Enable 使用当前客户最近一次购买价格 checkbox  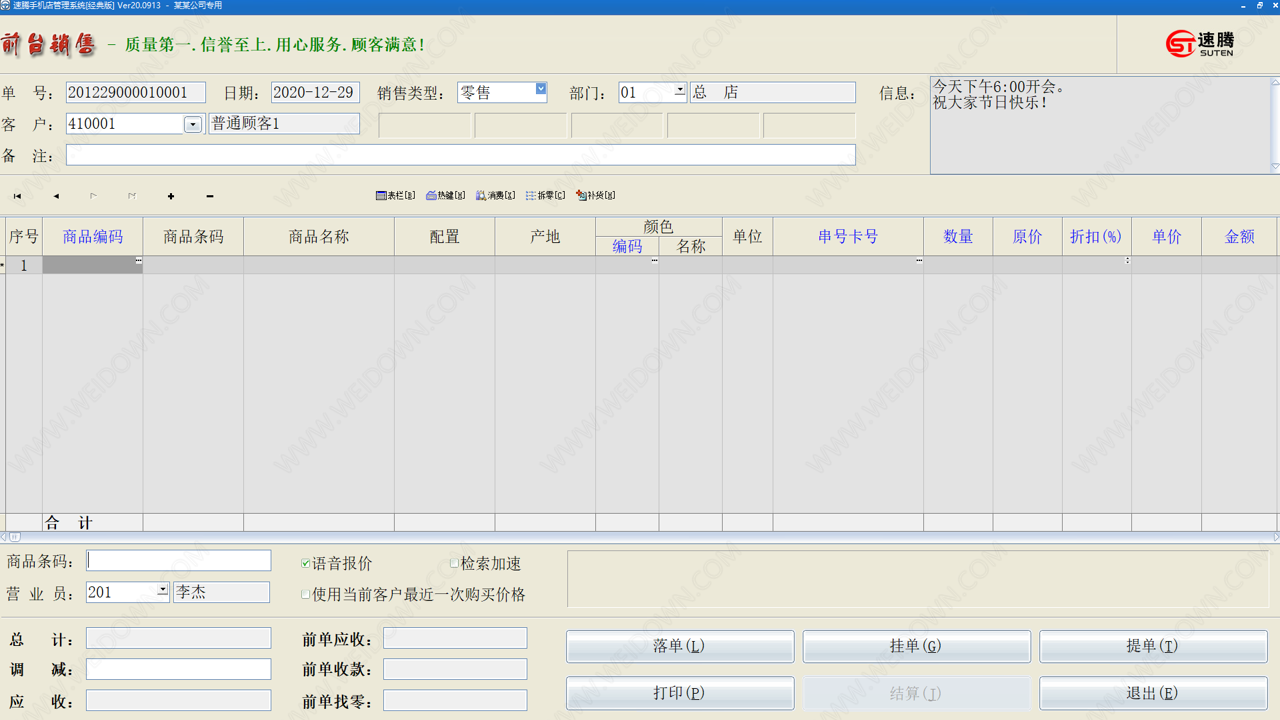[x=306, y=594]
